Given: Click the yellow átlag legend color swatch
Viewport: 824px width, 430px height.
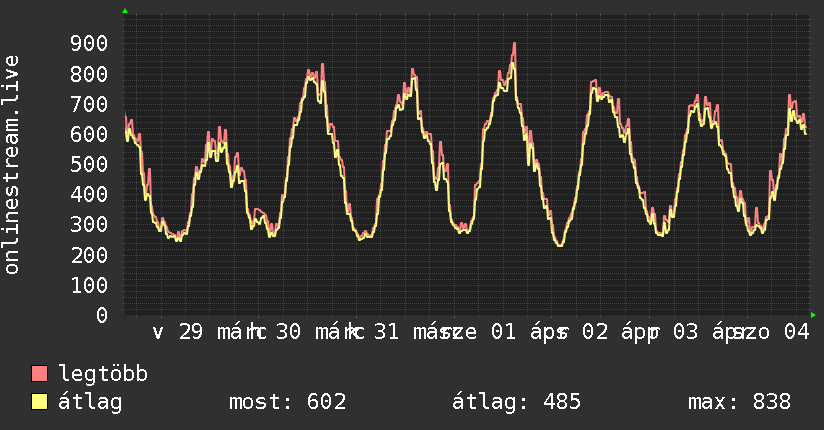Looking at the screenshot, I should point(40,402).
